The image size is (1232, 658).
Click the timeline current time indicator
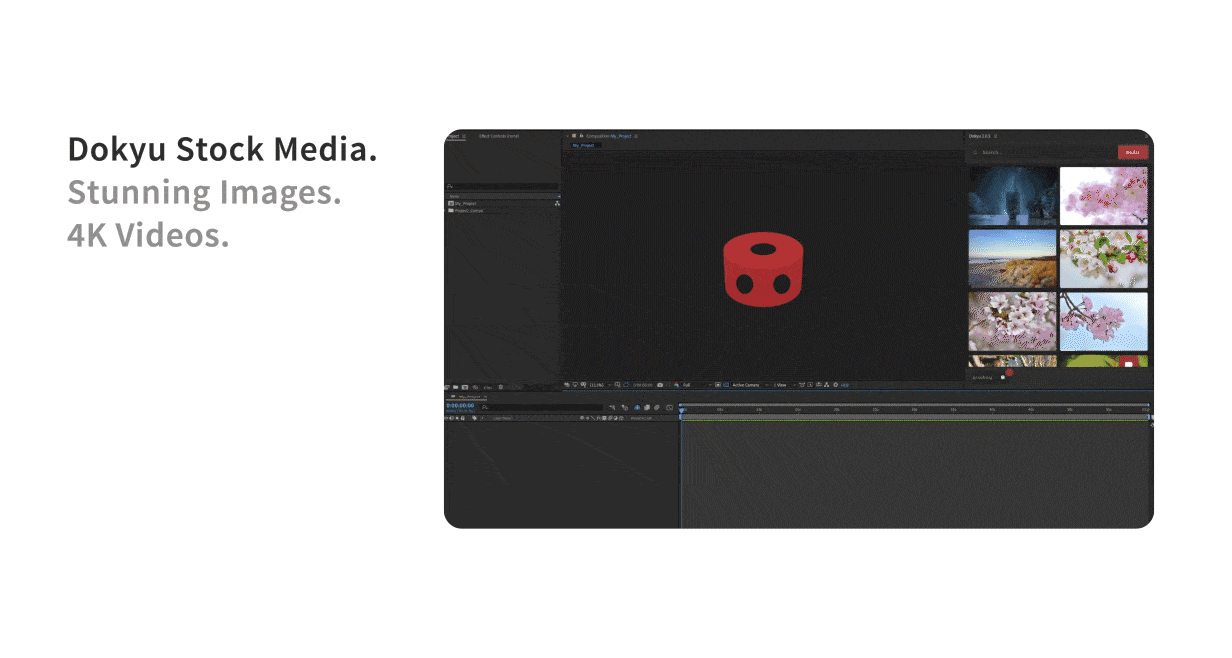coord(682,410)
